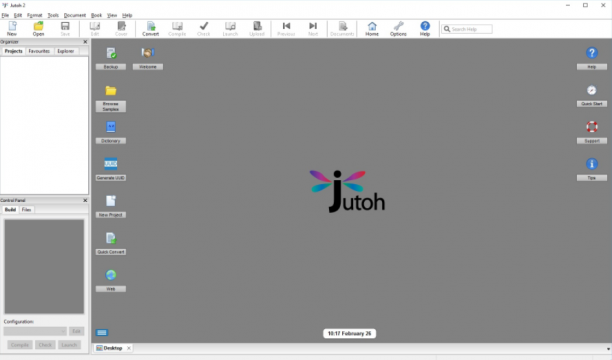Click the Compile button in Control Panel
Screen dimensions: 612x360
(x=20, y=345)
